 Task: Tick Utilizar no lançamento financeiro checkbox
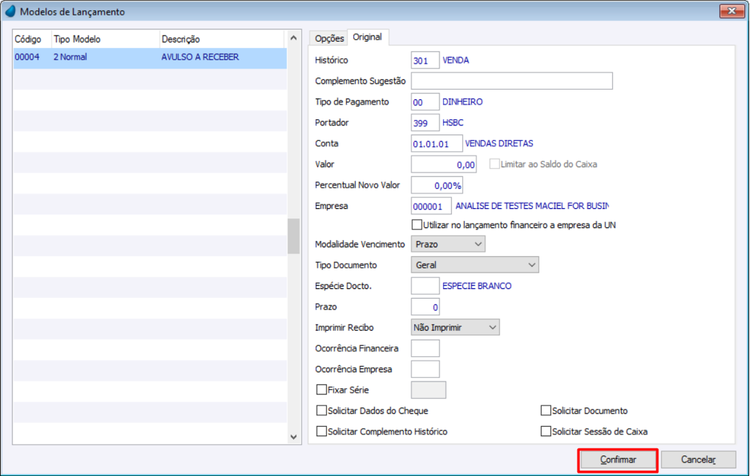(417, 225)
